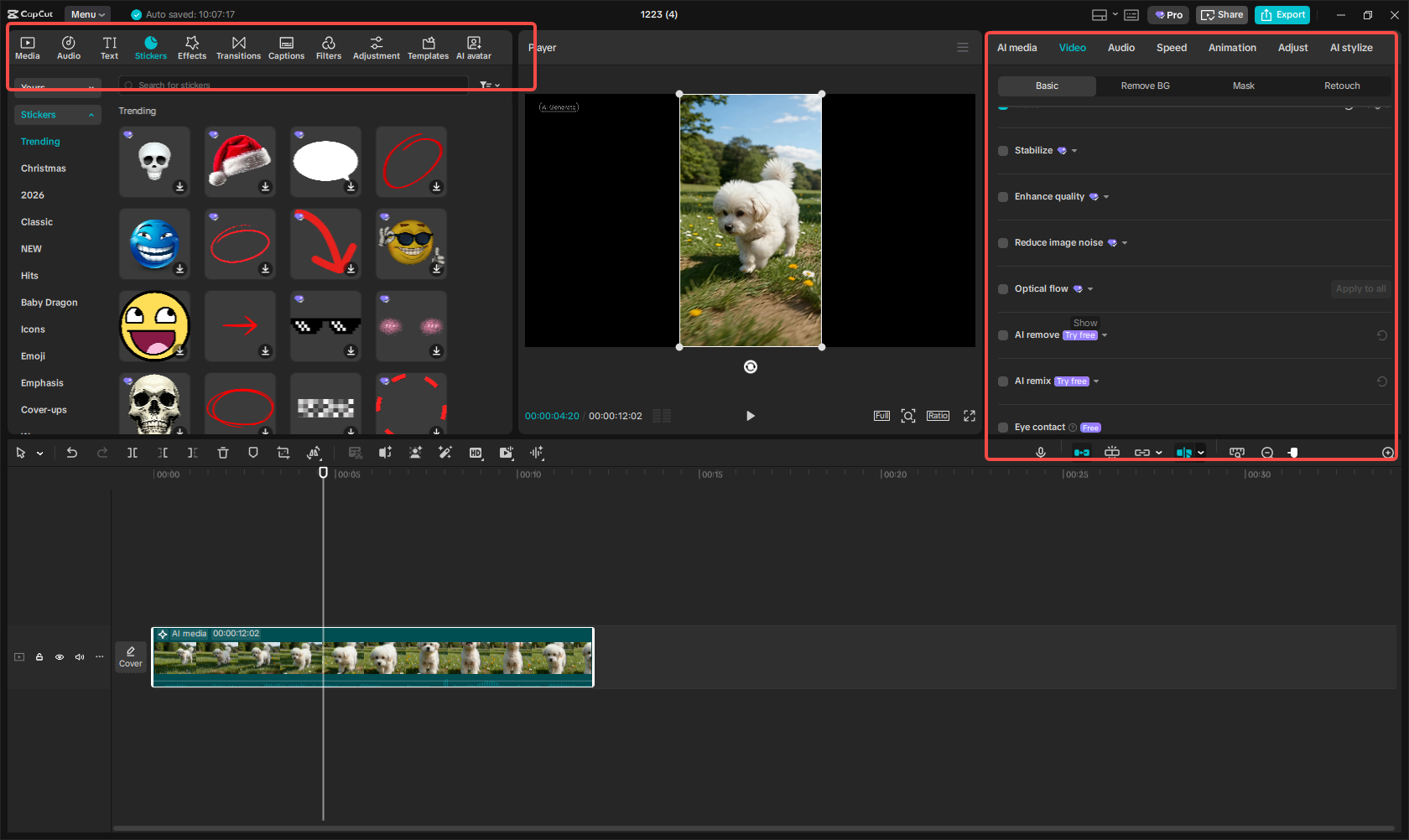Screen dimensions: 1409x840
Task: Open the sticker filter dropdown in the search bar
Action: coord(489,85)
